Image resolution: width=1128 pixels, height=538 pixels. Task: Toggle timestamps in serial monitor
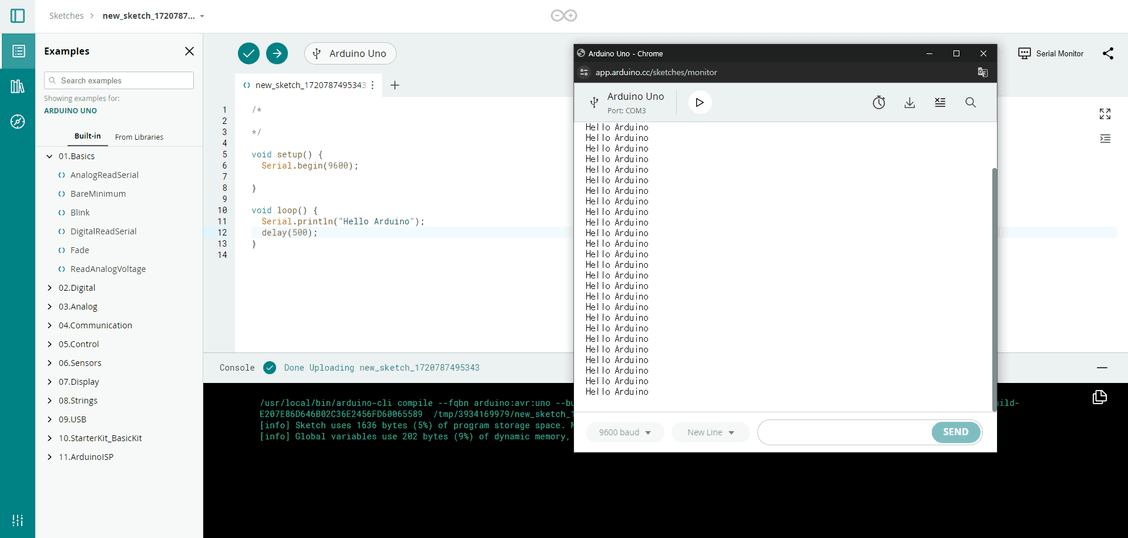[879, 102]
